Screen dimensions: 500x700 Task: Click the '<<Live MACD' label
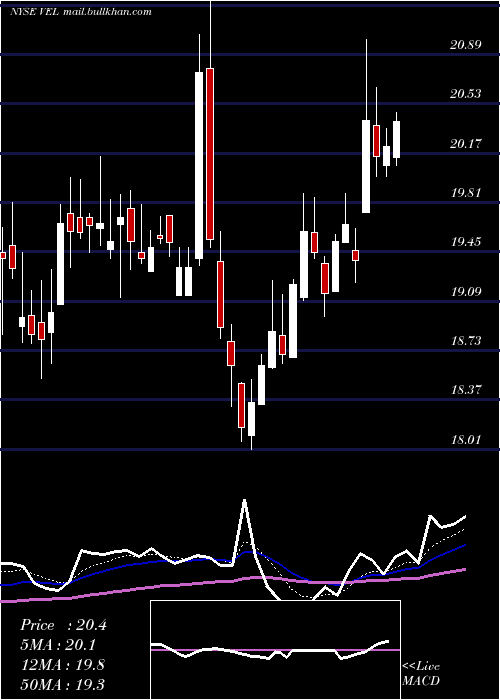pos(421,673)
